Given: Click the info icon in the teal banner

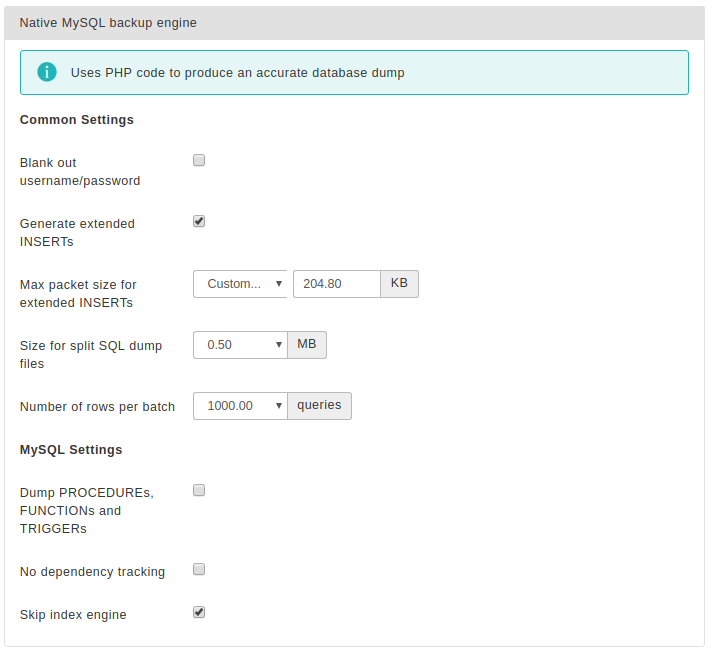Looking at the screenshot, I should click(x=47, y=72).
